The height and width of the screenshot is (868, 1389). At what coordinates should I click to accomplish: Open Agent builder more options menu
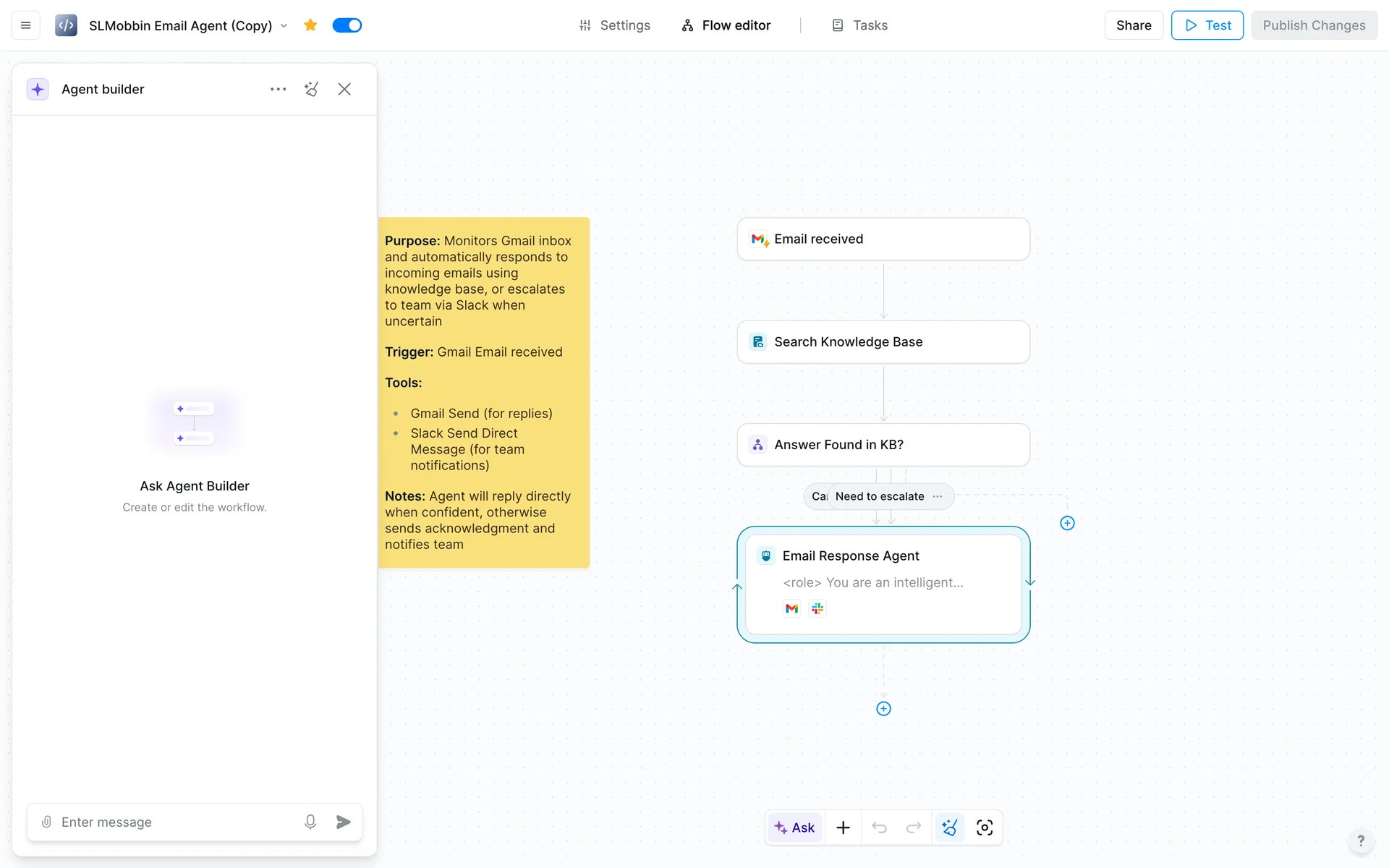pyautogui.click(x=278, y=89)
